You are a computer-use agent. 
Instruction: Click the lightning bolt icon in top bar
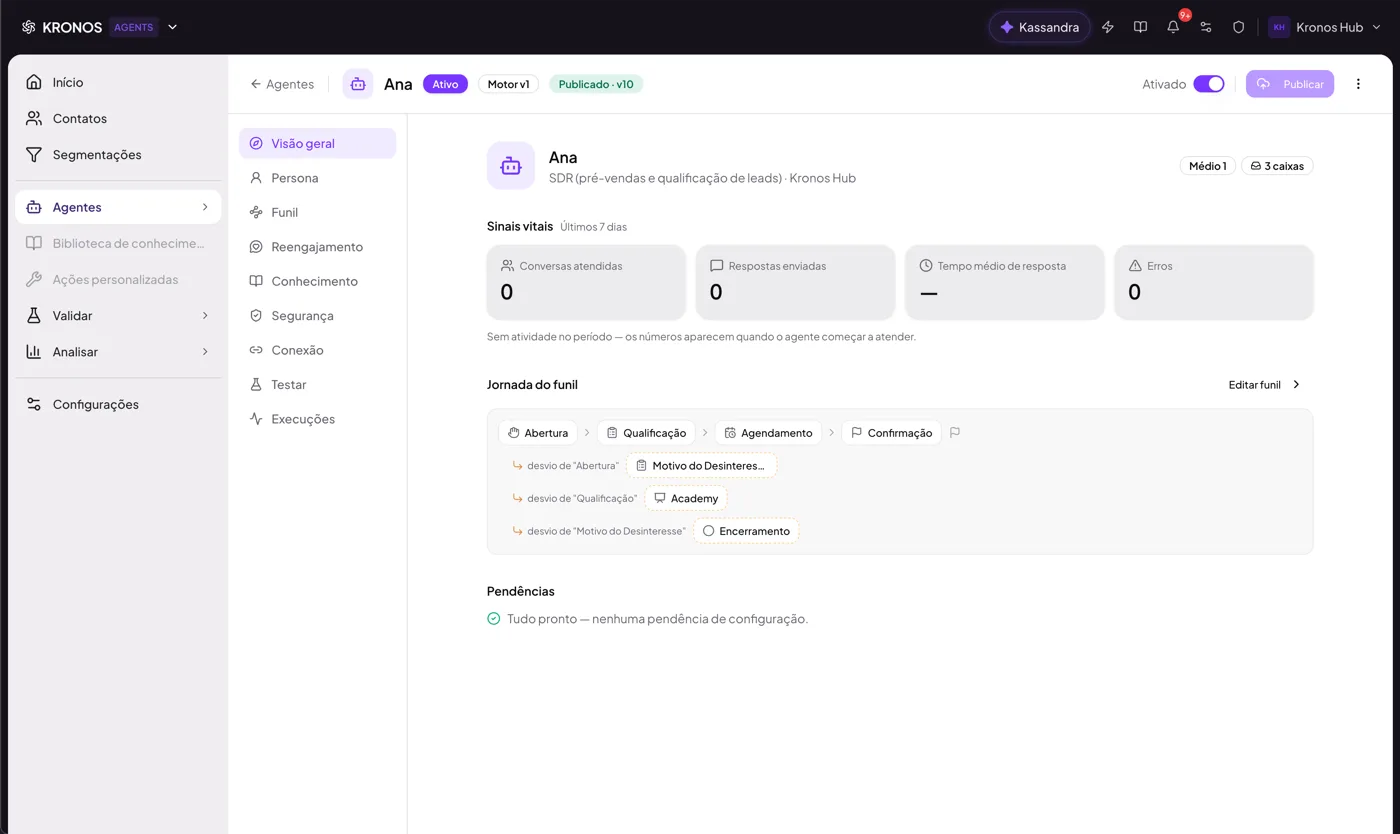1107,27
